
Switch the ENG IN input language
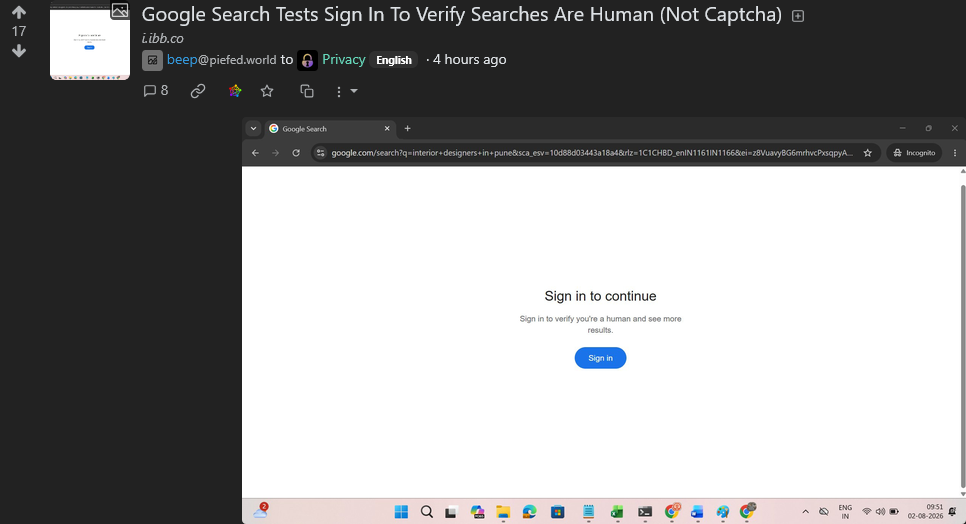point(845,512)
